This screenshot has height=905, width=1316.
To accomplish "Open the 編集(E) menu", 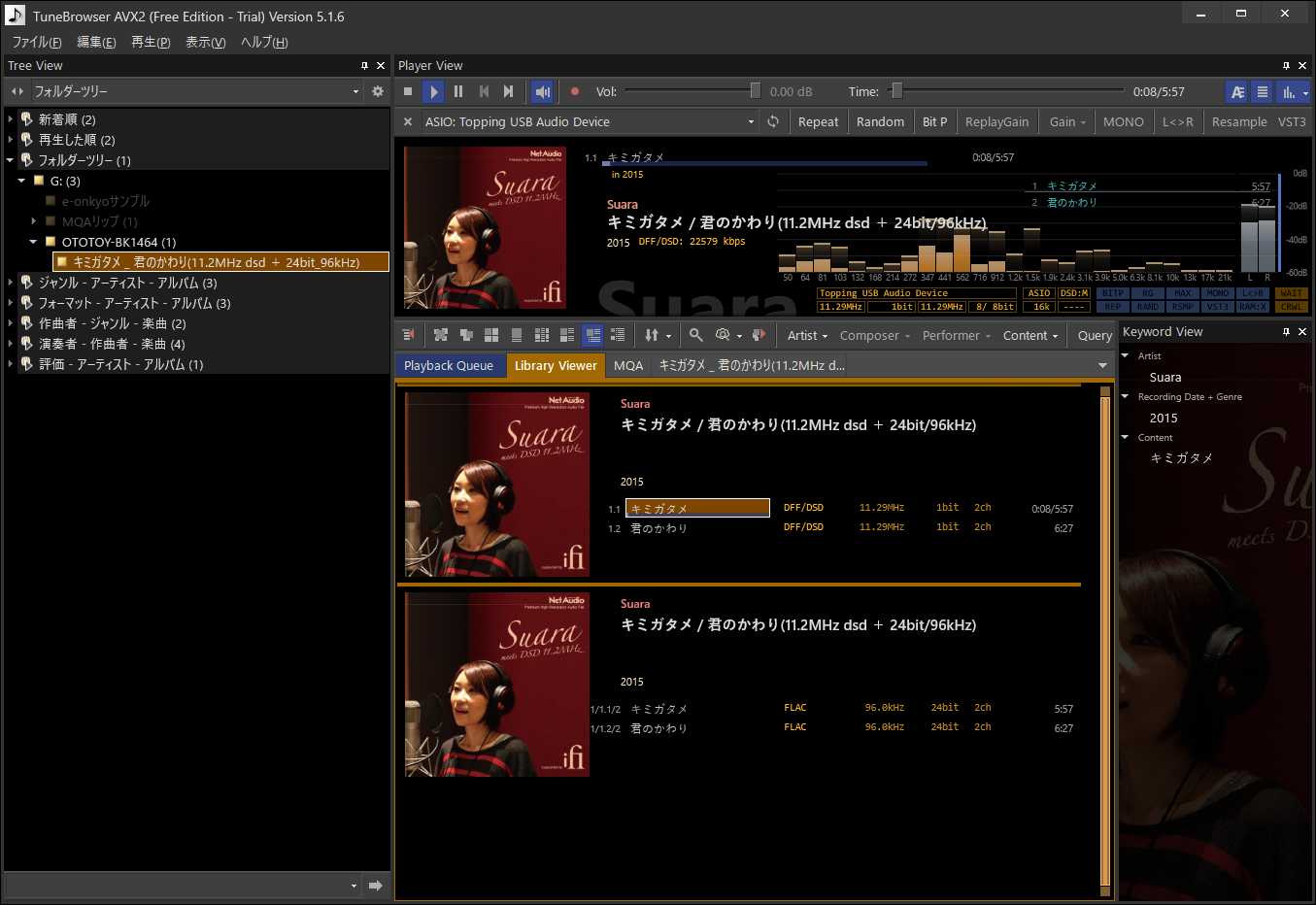I will pyautogui.click(x=96, y=42).
